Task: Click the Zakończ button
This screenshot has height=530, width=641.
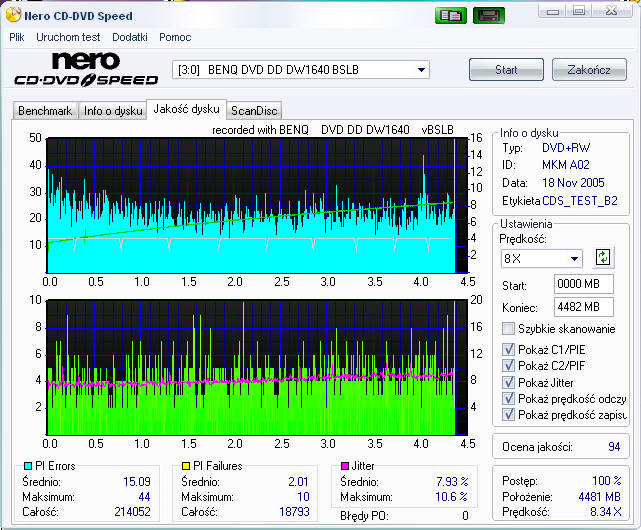Action: (x=589, y=70)
